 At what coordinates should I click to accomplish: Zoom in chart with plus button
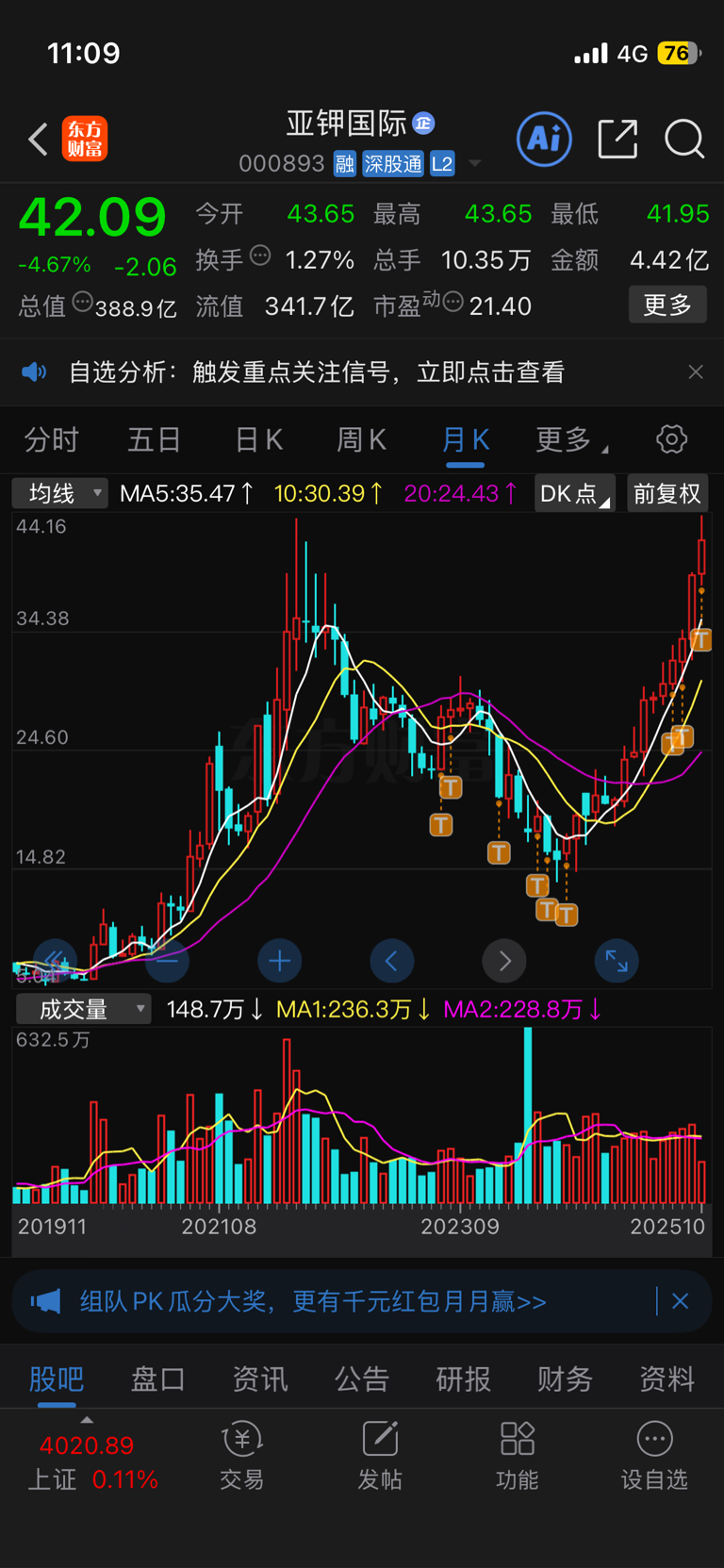tap(279, 961)
